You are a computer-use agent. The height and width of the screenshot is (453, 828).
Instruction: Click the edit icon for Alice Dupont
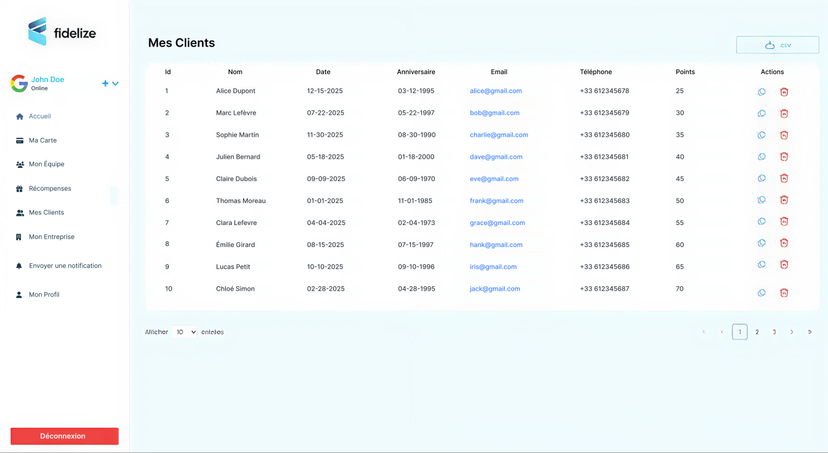(x=761, y=92)
